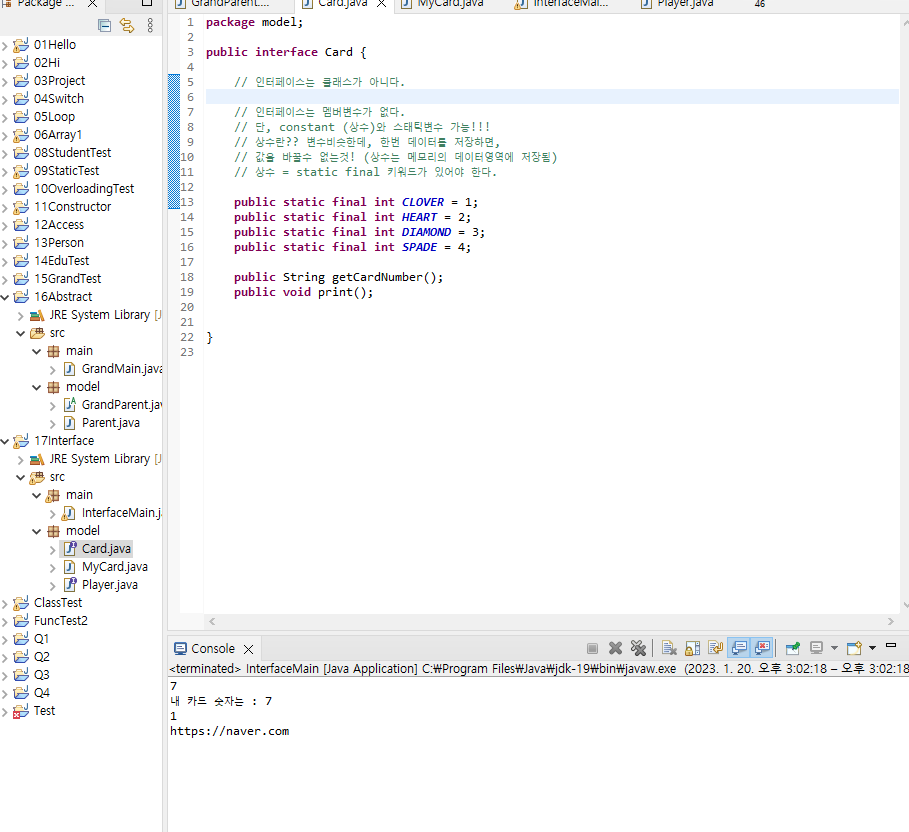Viewport: 909px width, 832px height.
Task: Click the 04Switch project folder icon
Action: tap(21, 99)
